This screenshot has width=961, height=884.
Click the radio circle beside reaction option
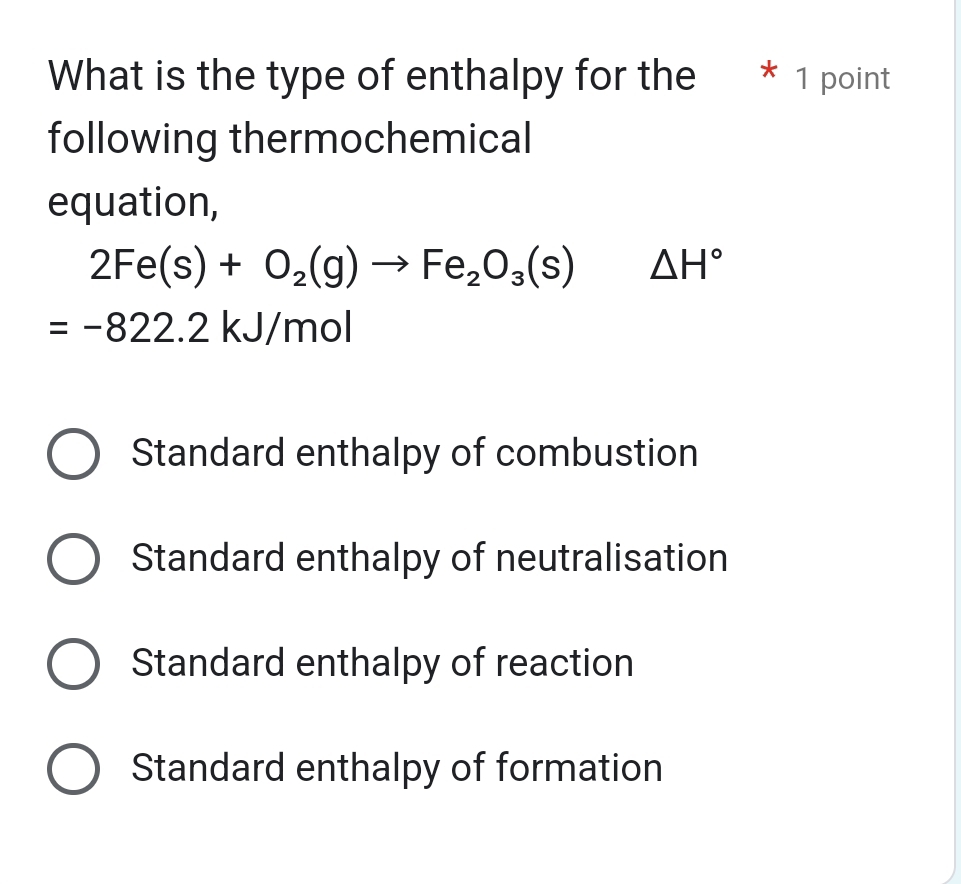(73, 663)
